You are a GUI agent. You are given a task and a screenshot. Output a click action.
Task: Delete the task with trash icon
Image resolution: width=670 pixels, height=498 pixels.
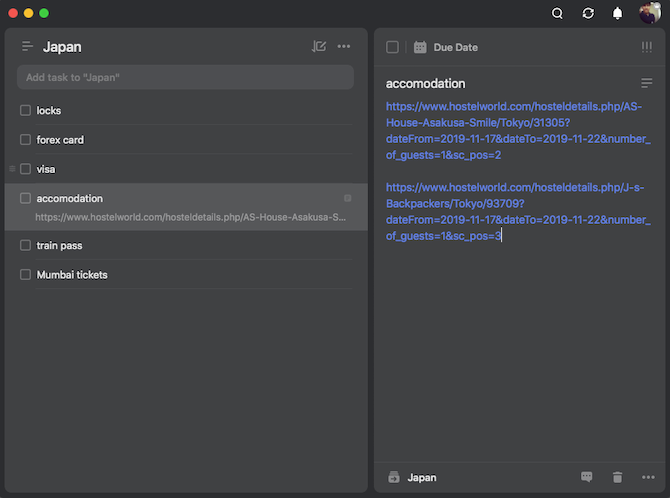point(617,477)
